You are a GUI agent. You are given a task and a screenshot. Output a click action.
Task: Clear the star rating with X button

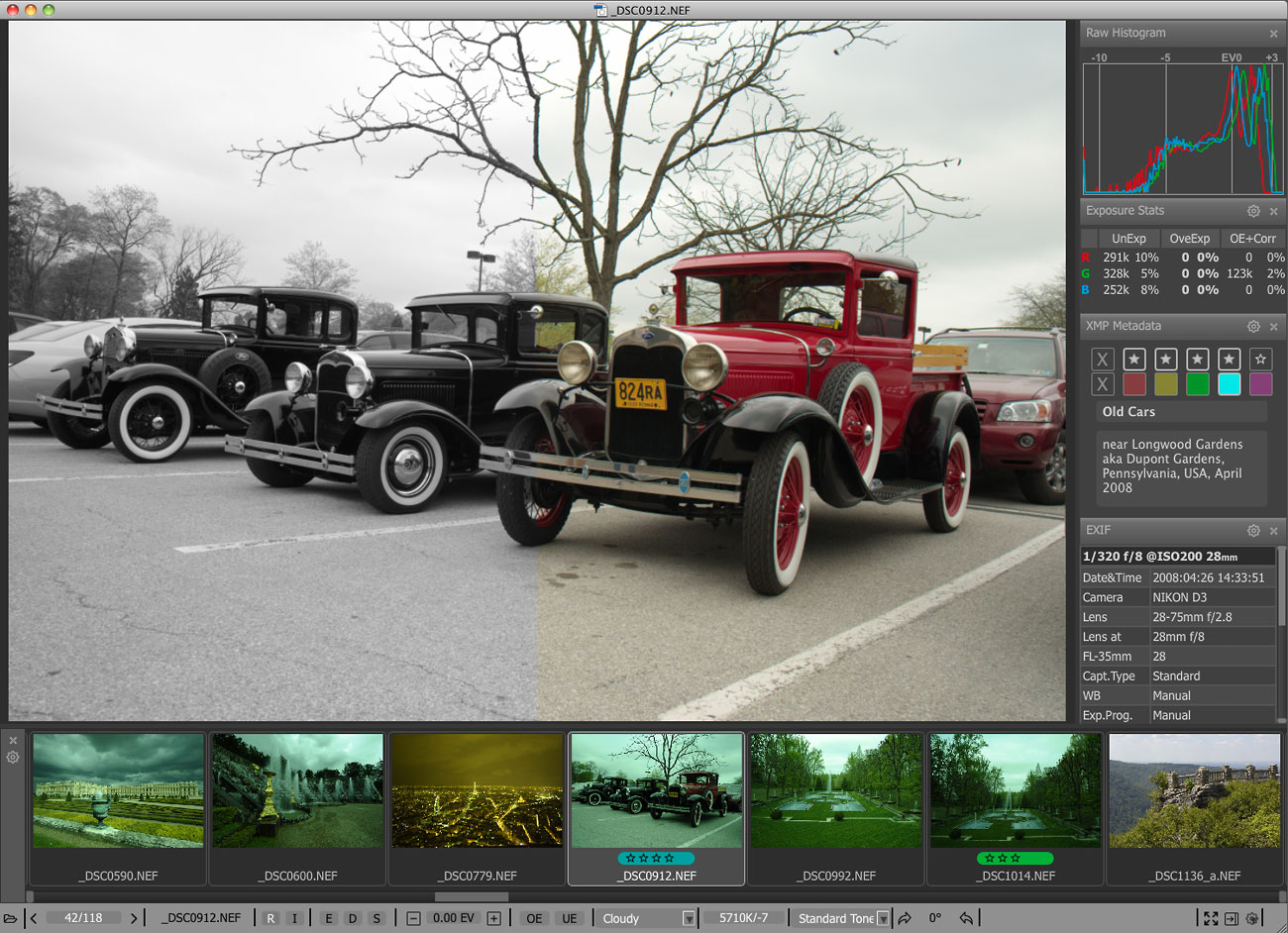point(1102,359)
